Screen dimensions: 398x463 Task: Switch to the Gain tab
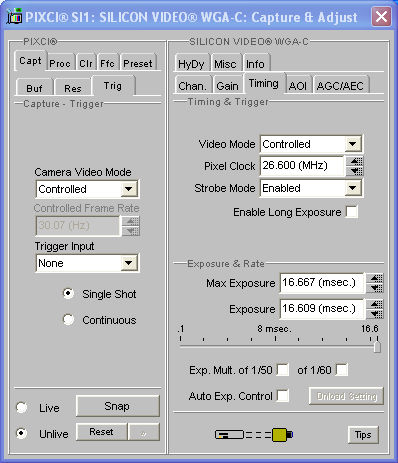[227, 86]
